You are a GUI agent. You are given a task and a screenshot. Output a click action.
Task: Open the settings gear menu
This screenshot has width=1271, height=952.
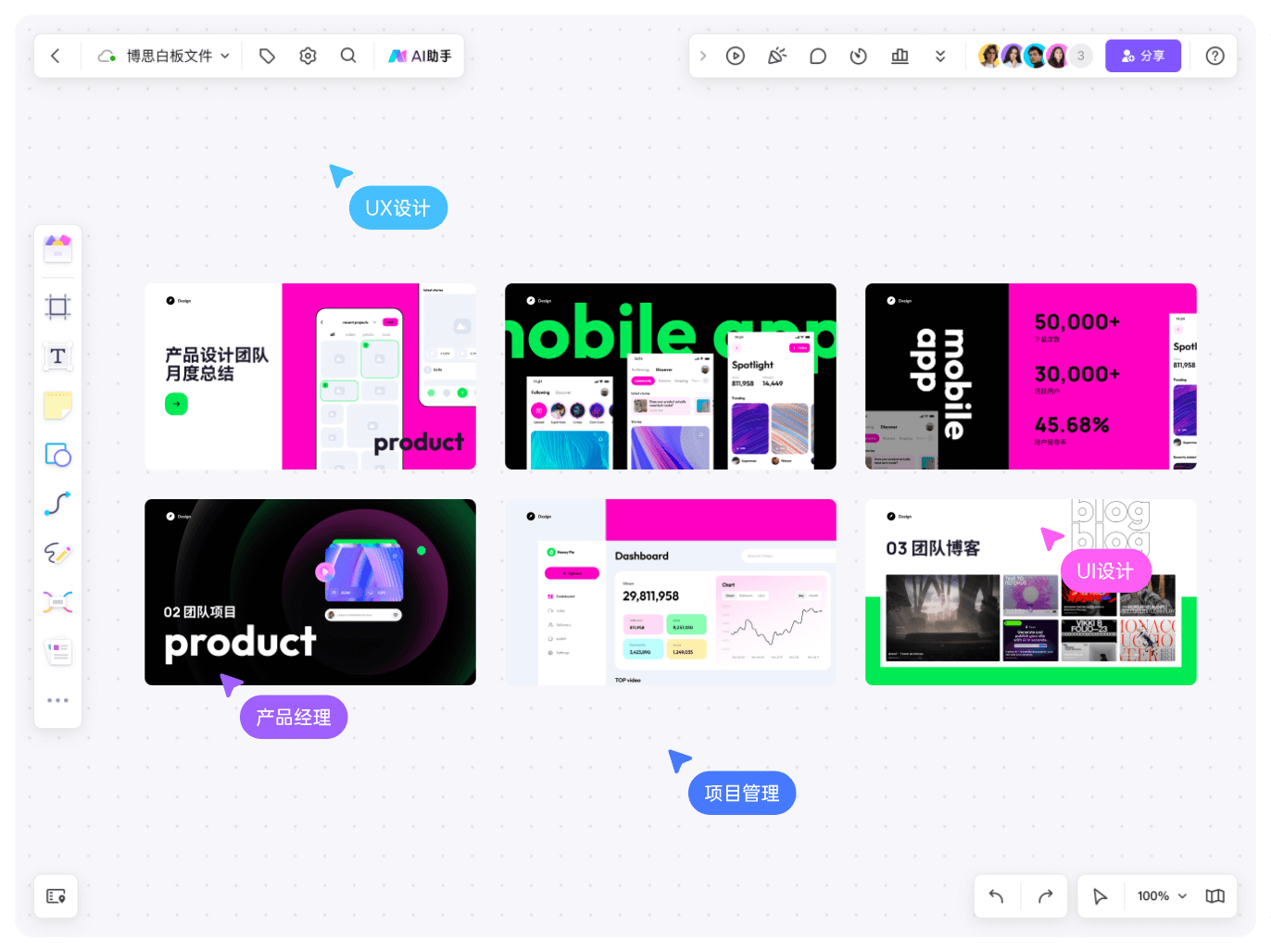[308, 56]
